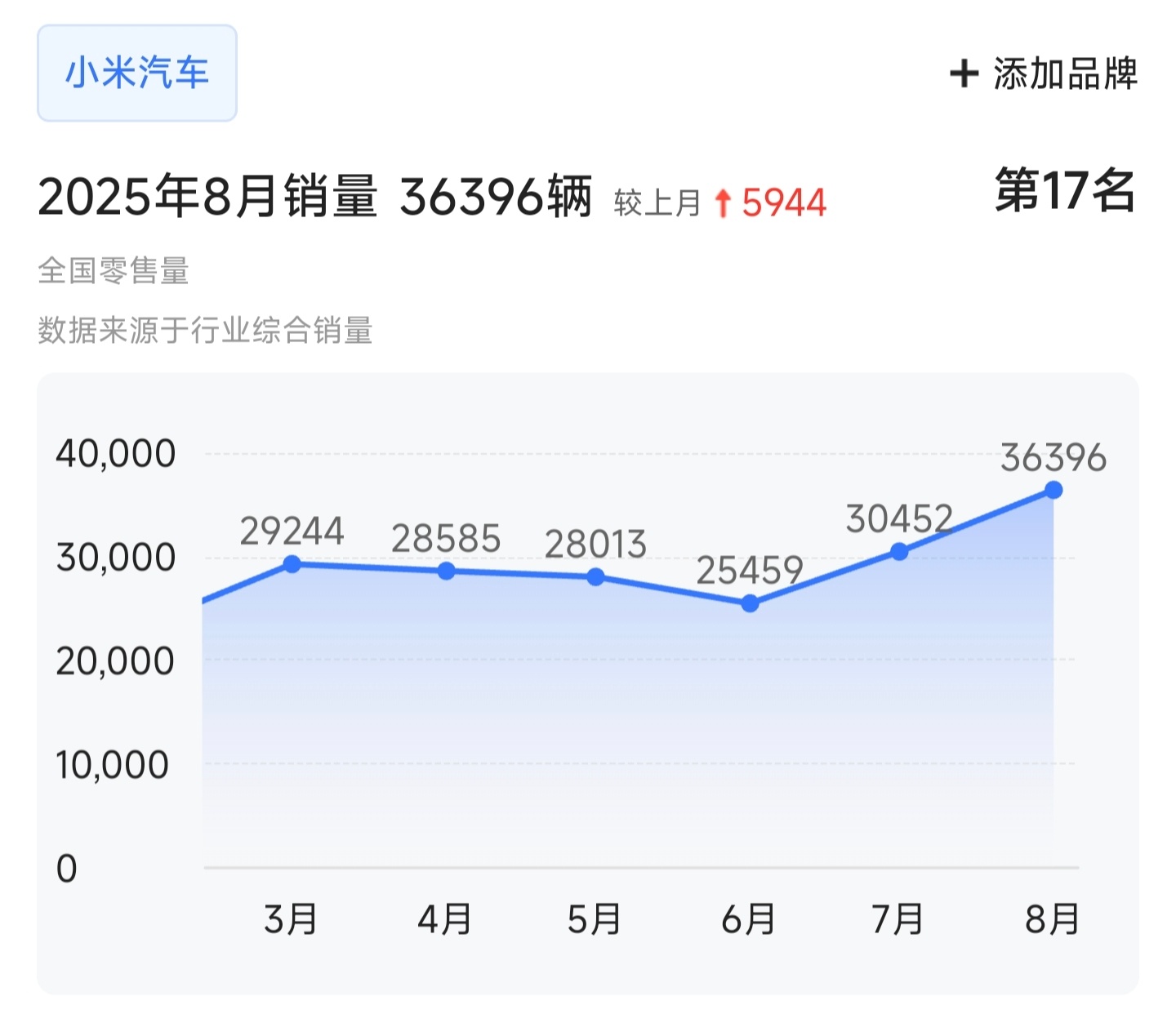This screenshot has width=1176, height=1014.
Task: Click the 36396辆 sales figure
Action: pyautogui.click(x=496, y=197)
